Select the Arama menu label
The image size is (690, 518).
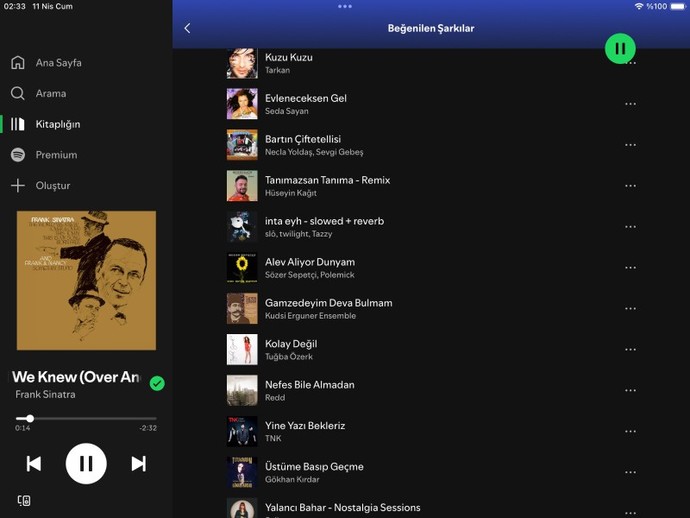(51, 93)
